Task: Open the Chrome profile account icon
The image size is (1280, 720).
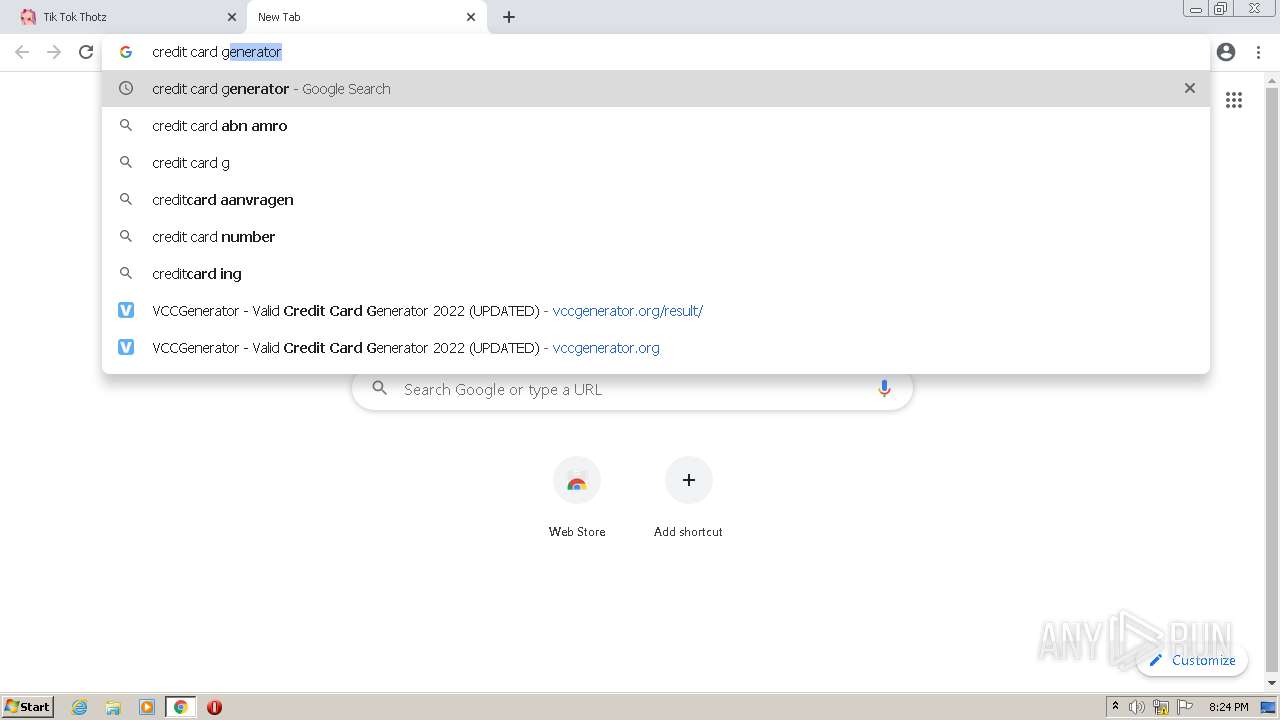Action: click(x=1226, y=52)
